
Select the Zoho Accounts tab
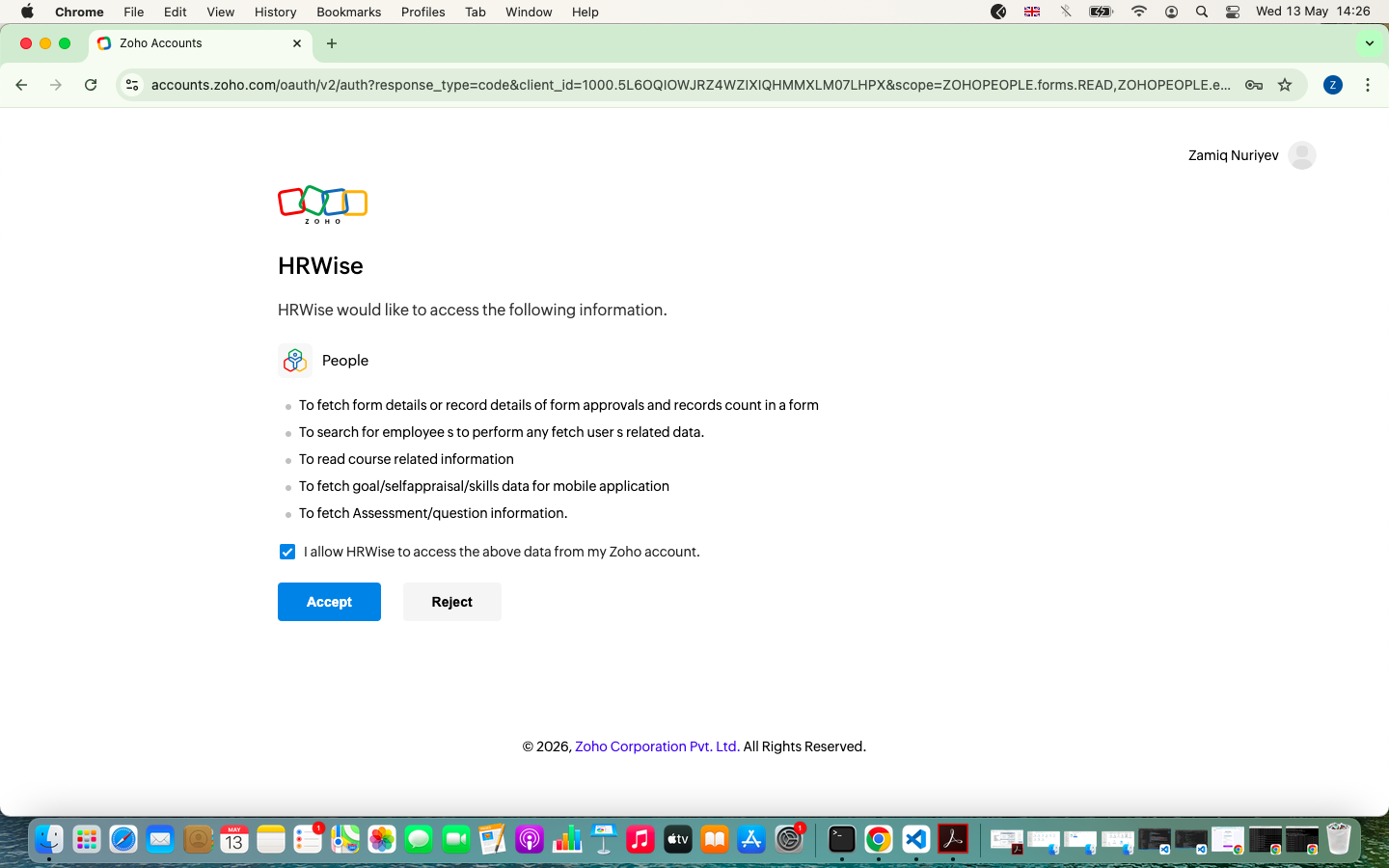pyautogui.click(x=201, y=43)
